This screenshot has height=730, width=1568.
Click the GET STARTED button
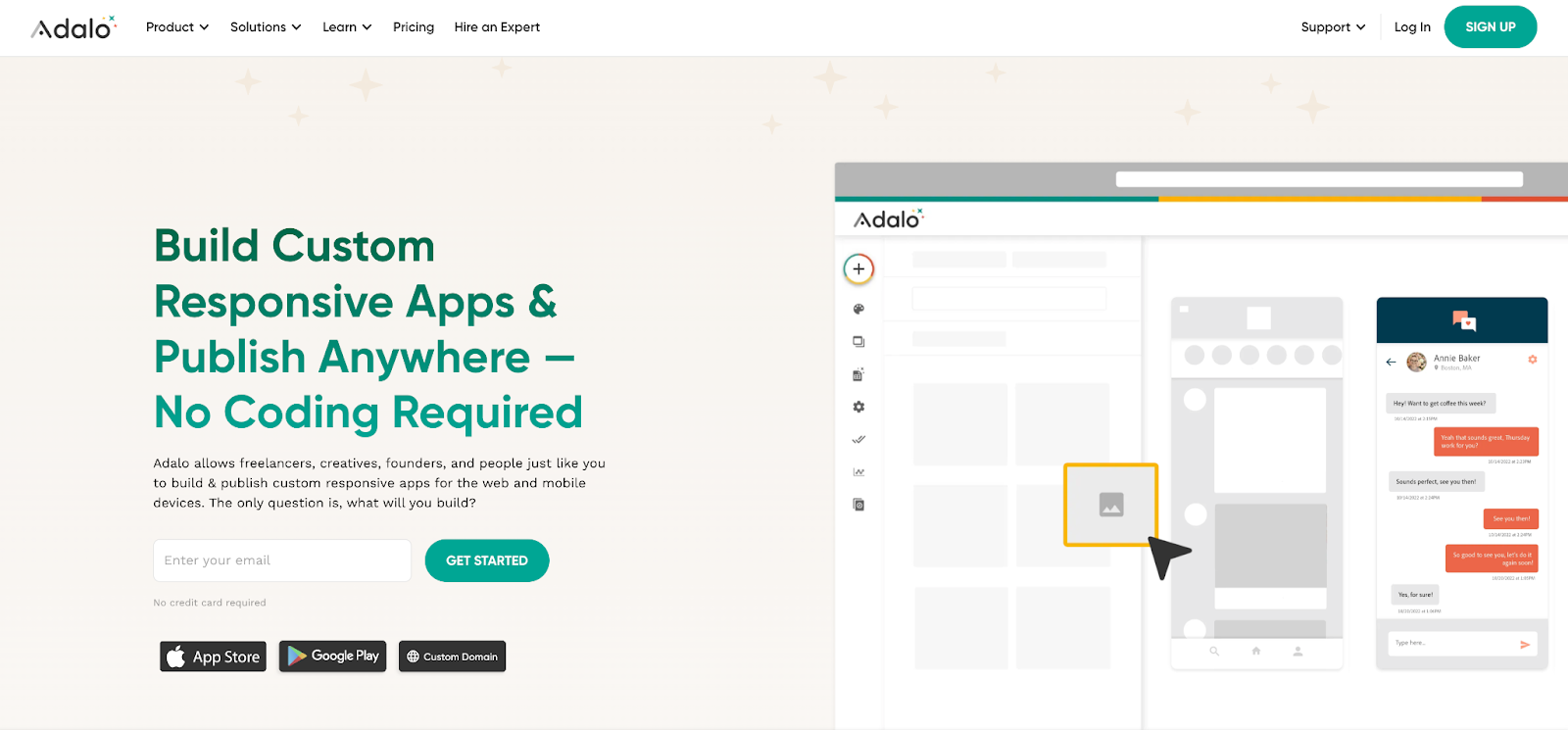487,560
